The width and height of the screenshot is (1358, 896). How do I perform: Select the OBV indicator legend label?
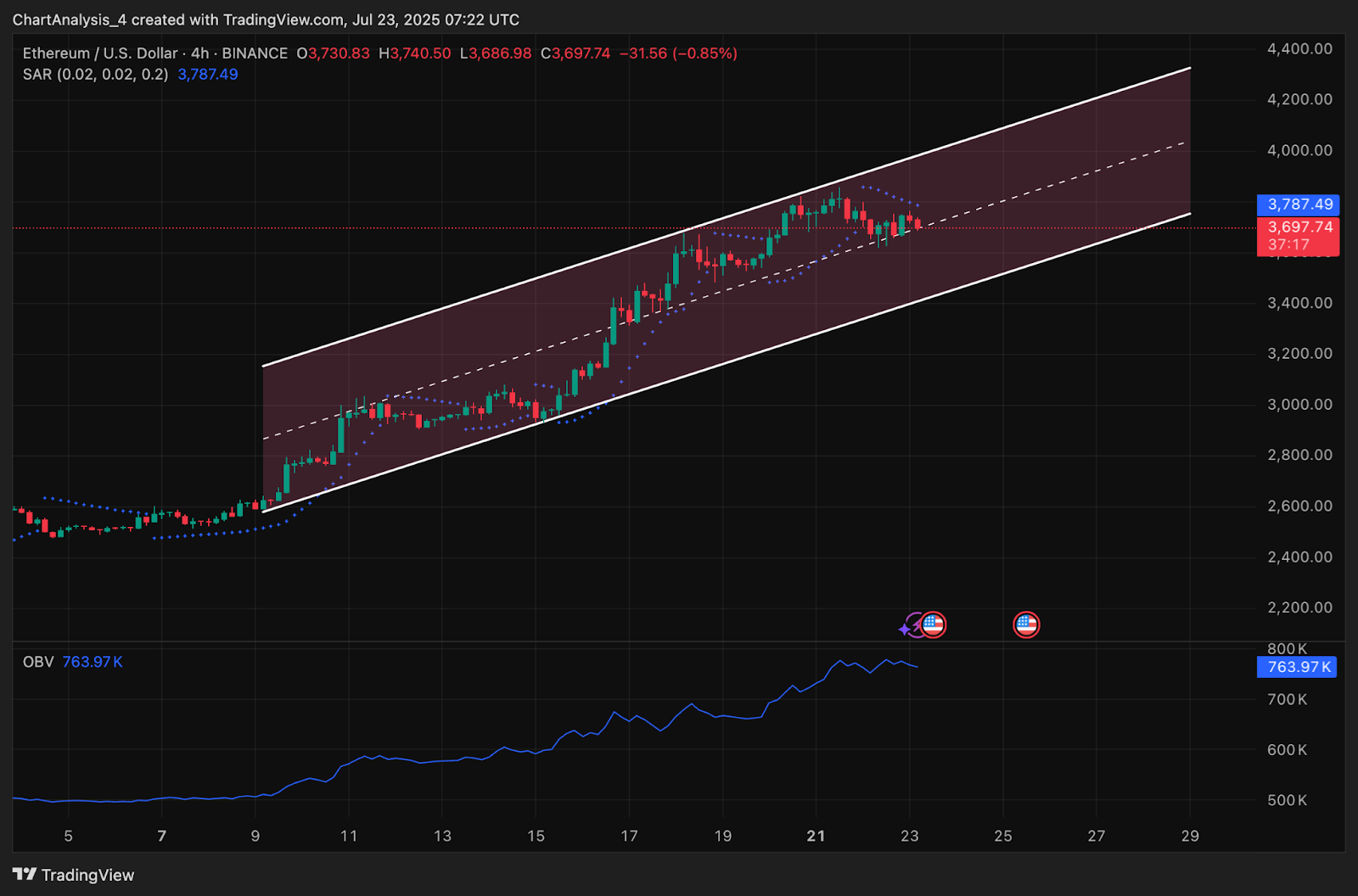point(38,662)
